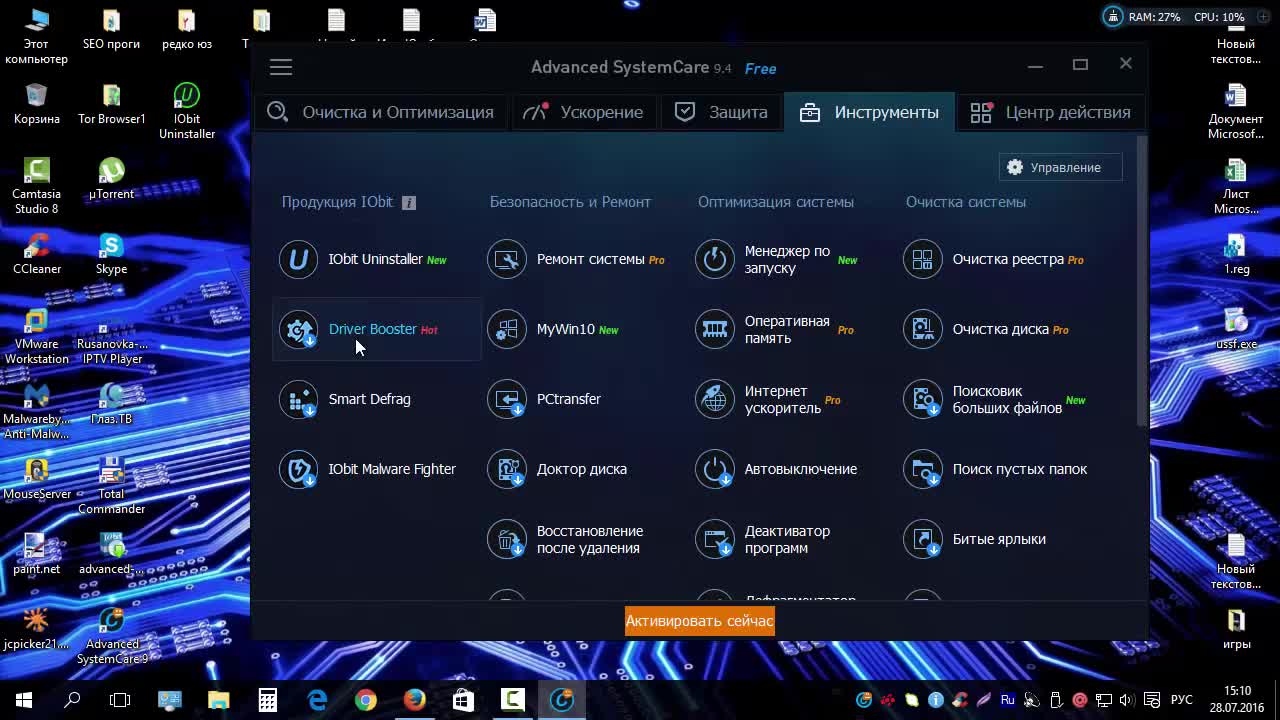Click ussf.exe desktop file
The image size is (1280, 720).
click(x=1237, y=328)
